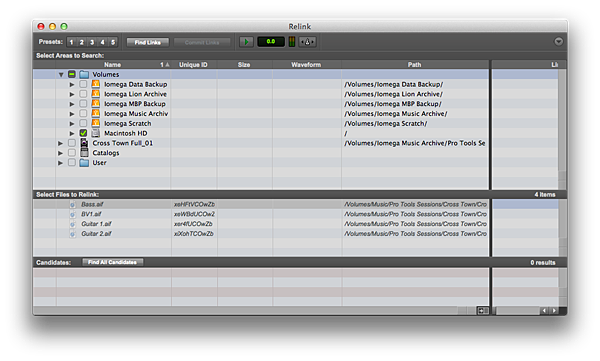Select view preset 1
The width and height of the screenshot is (600, 361).
click(x=71, y=42)
